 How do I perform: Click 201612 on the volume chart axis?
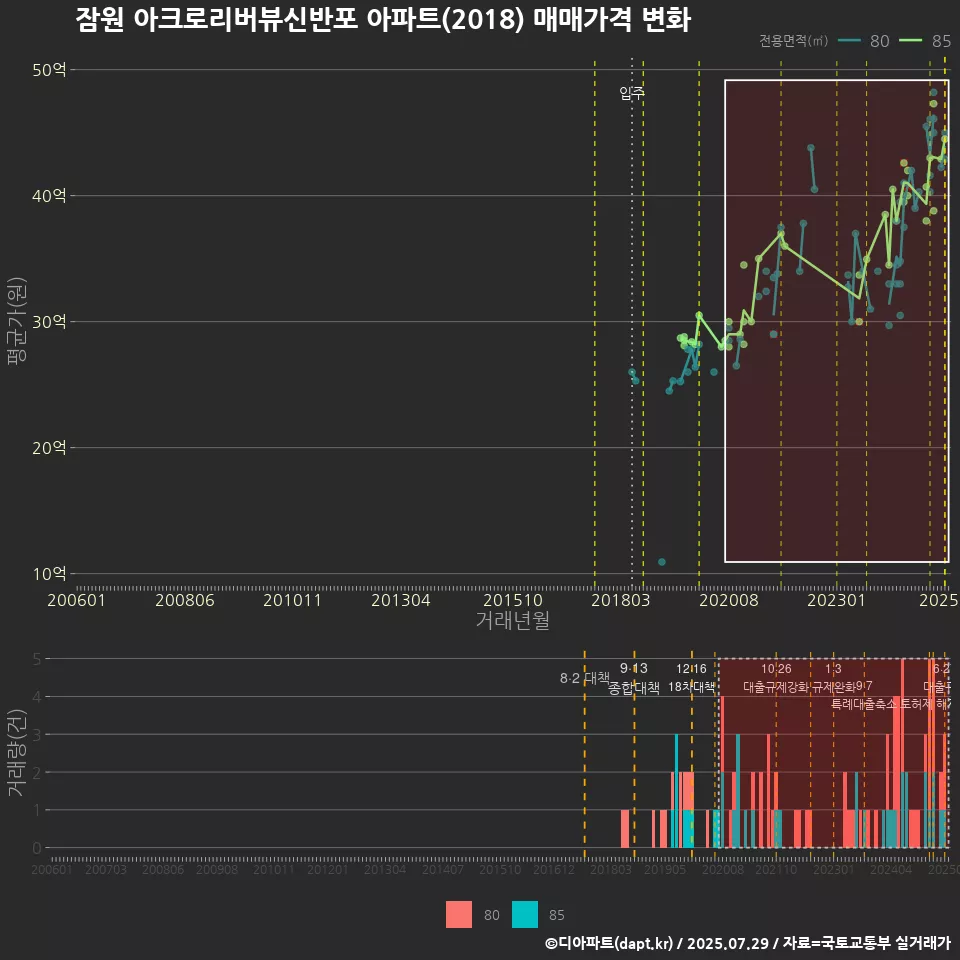coord(554,869)
